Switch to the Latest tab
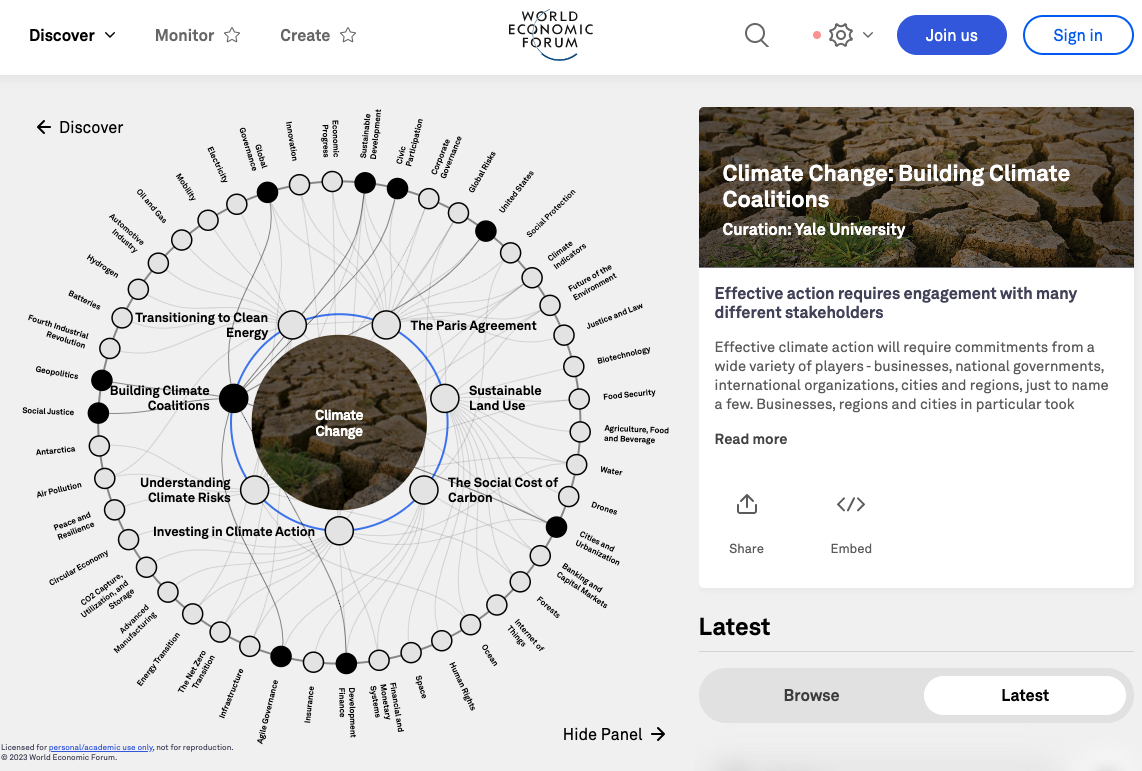This screenshot has width=1142, height=771. 1025,695
